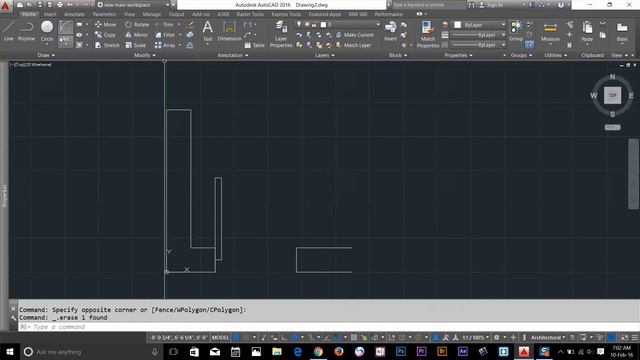Click the Stretch tool
This screenshot has width=640, height=360.
pos(107,45)
